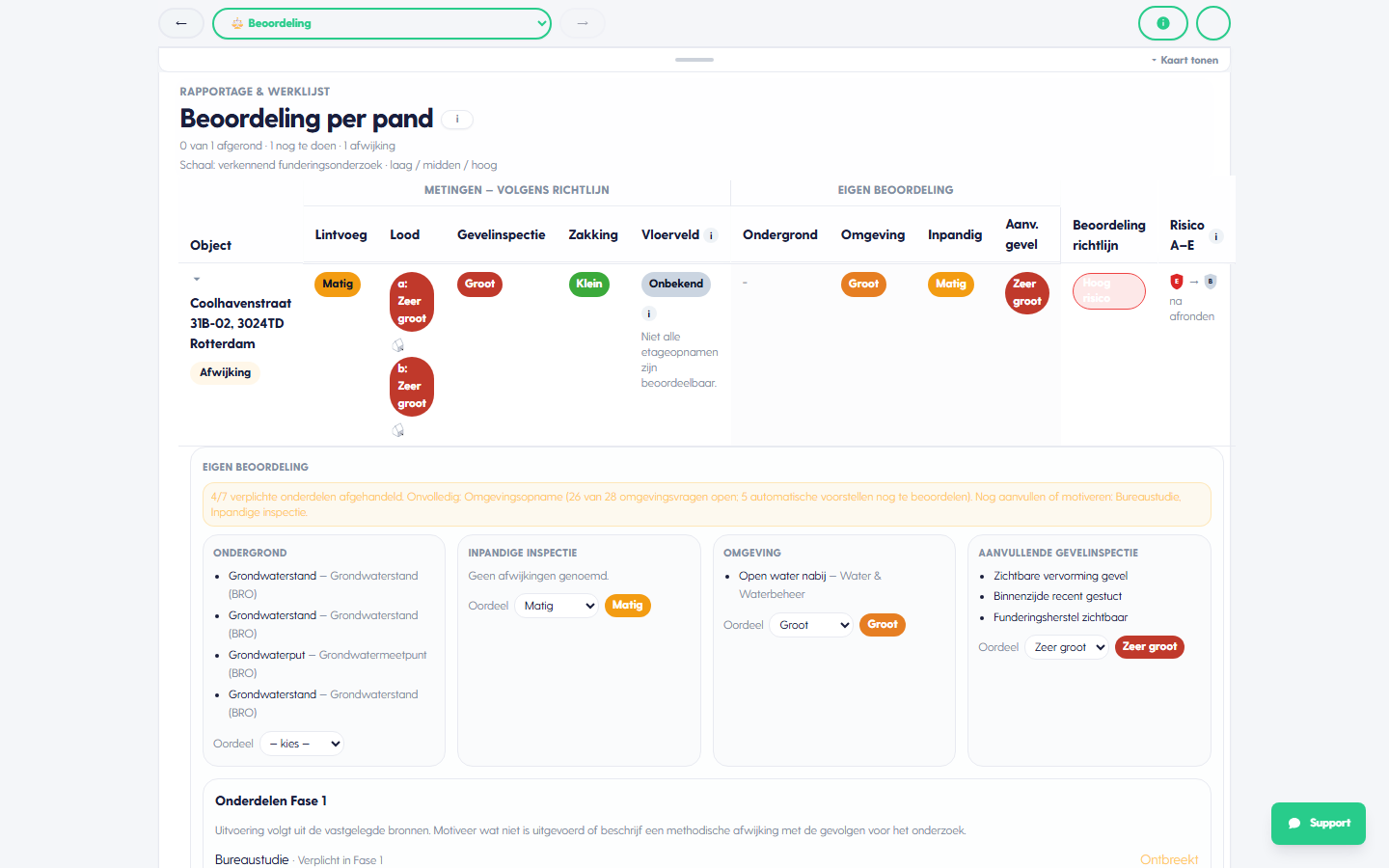Image resolution: width=1389 pixels, height=868 pixels.
Task: Go back with the left arrow button
Action: coord(181,23)
